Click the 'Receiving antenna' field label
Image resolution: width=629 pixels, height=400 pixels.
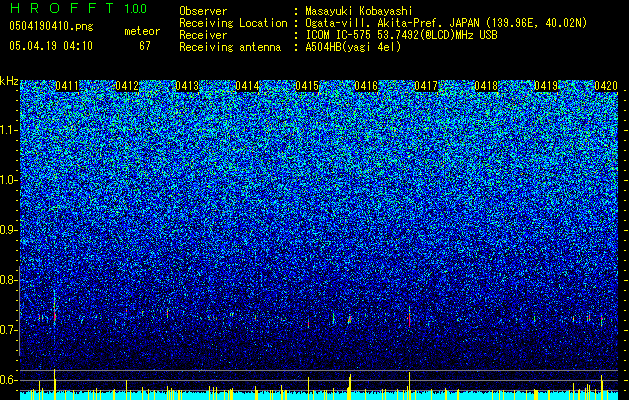[230, 47]
